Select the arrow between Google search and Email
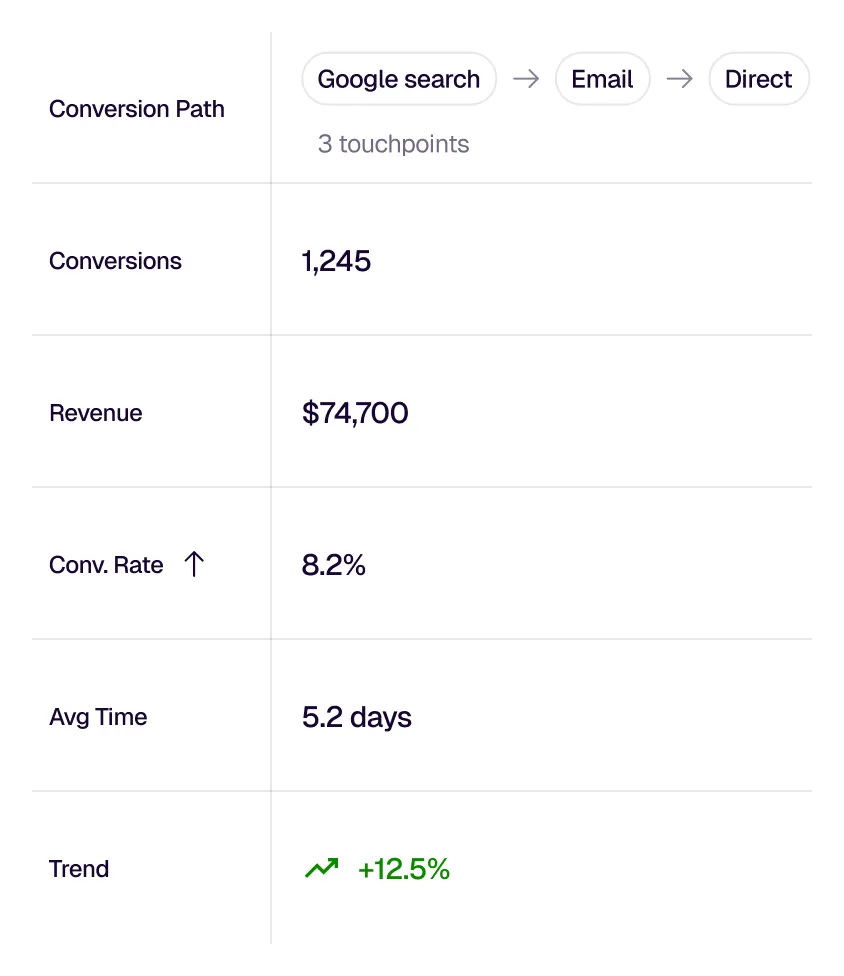 526,79
